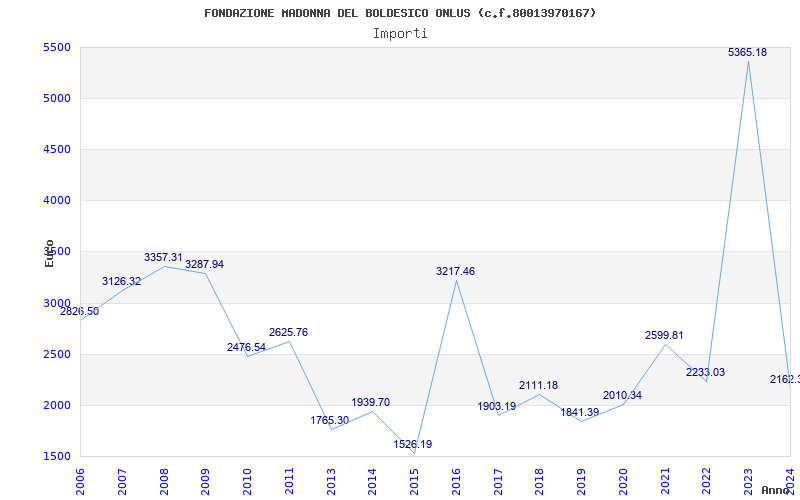Click data label 3287.94
800x500 pixels.
[205, 264]
